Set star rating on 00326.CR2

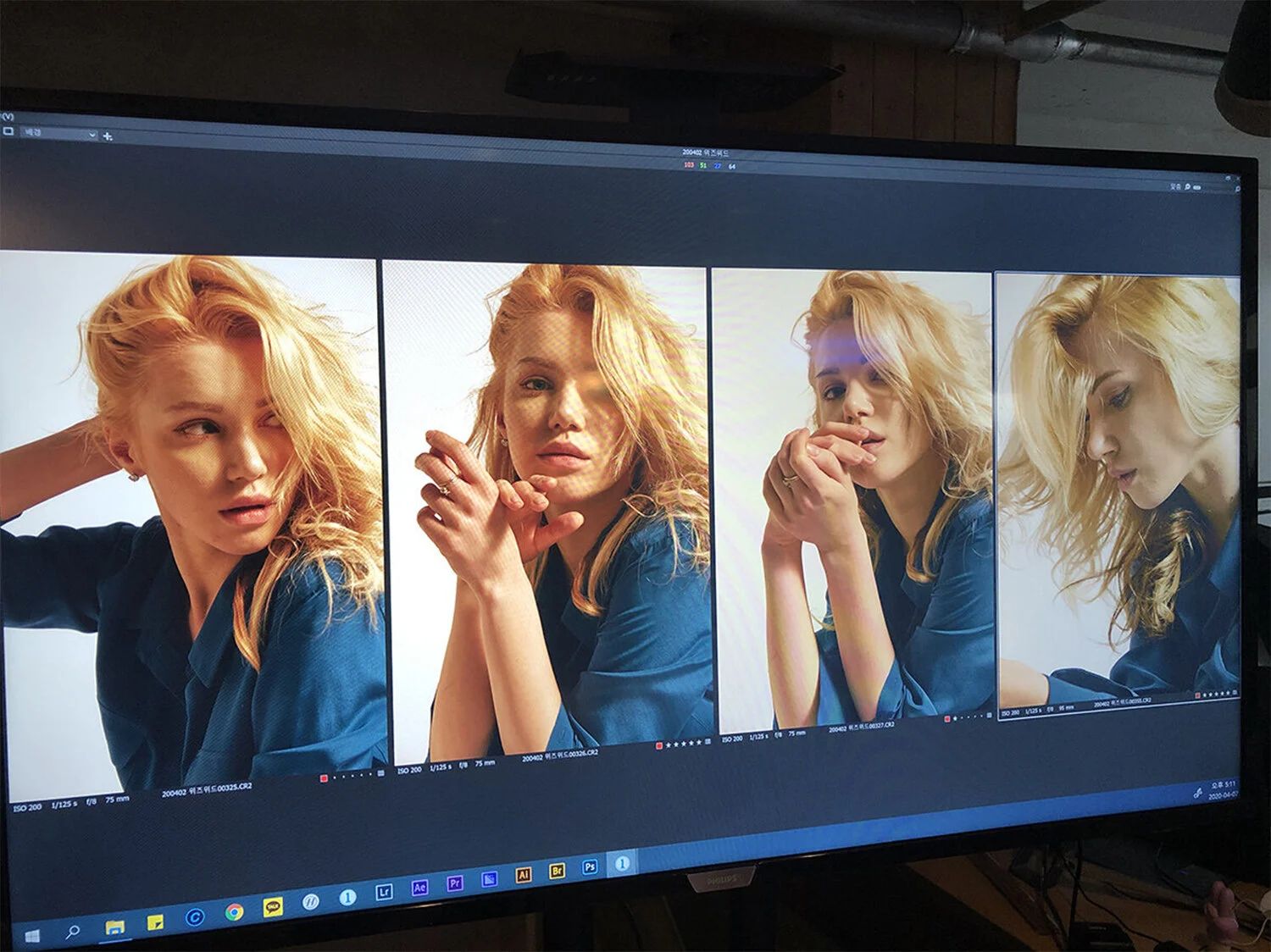click(685, 744)
